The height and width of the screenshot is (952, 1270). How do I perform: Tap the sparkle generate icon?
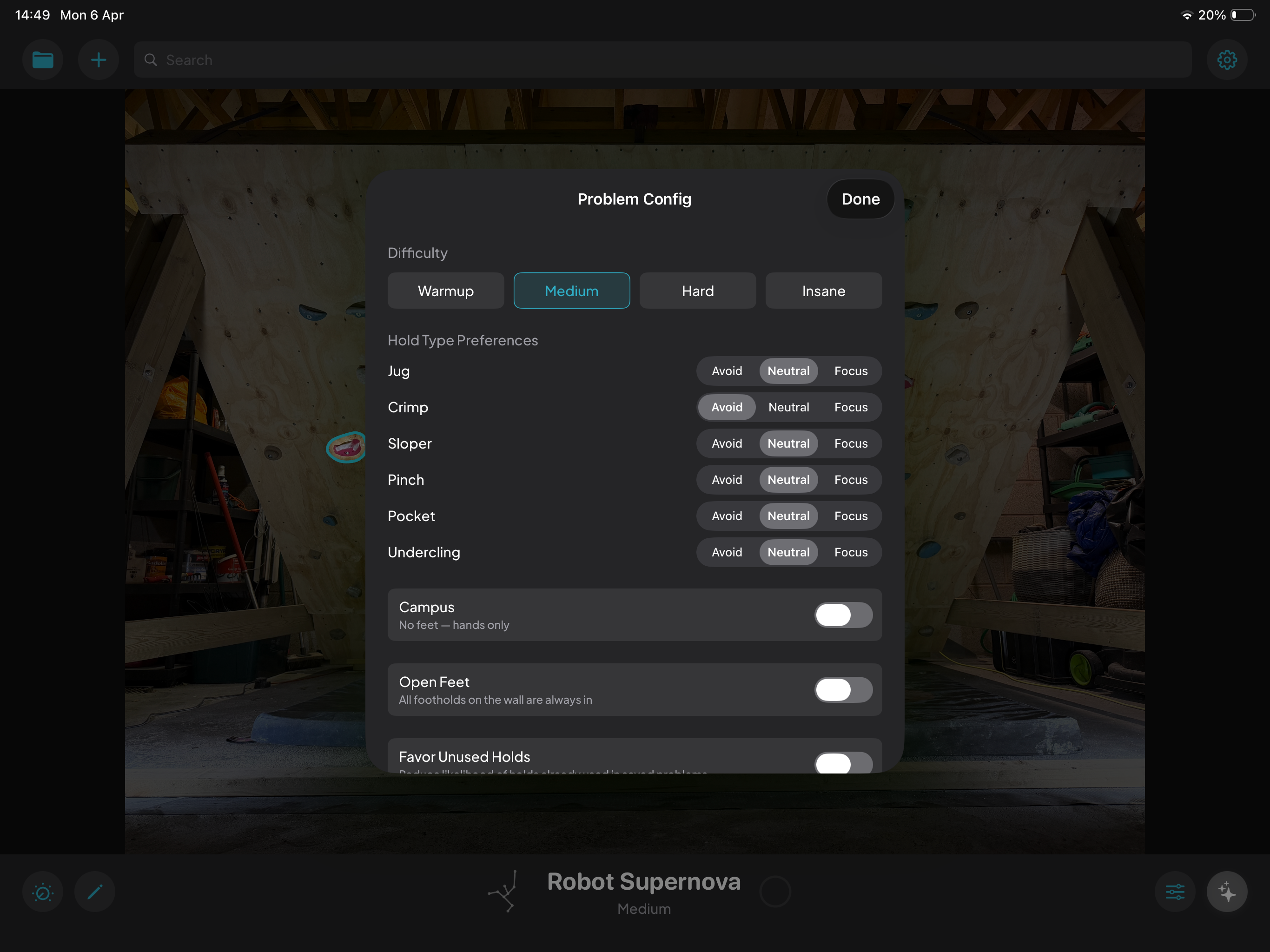(1227, 892)
